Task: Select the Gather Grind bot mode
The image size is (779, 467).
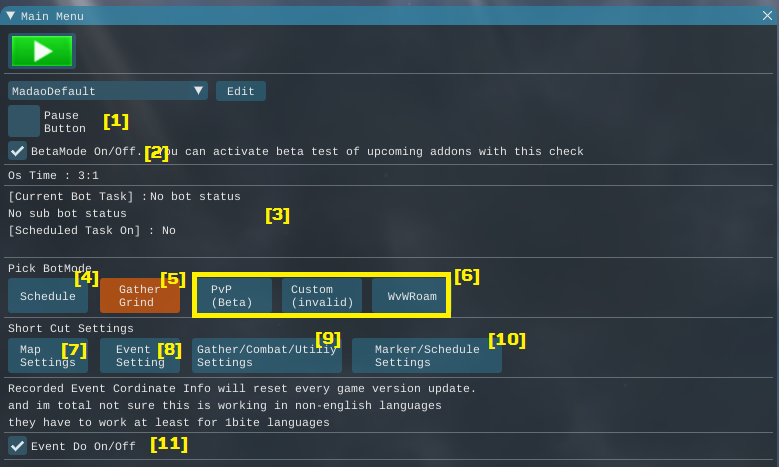Action: click(140, 296)
